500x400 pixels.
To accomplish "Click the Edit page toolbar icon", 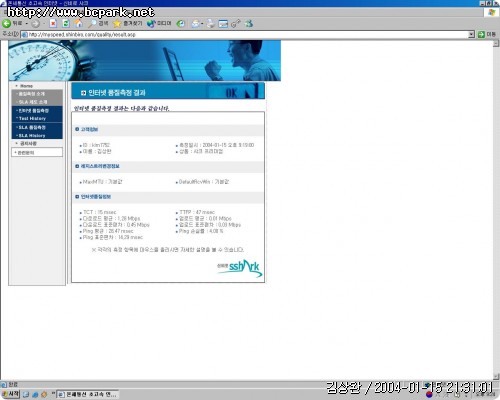I will click(223, 24).
